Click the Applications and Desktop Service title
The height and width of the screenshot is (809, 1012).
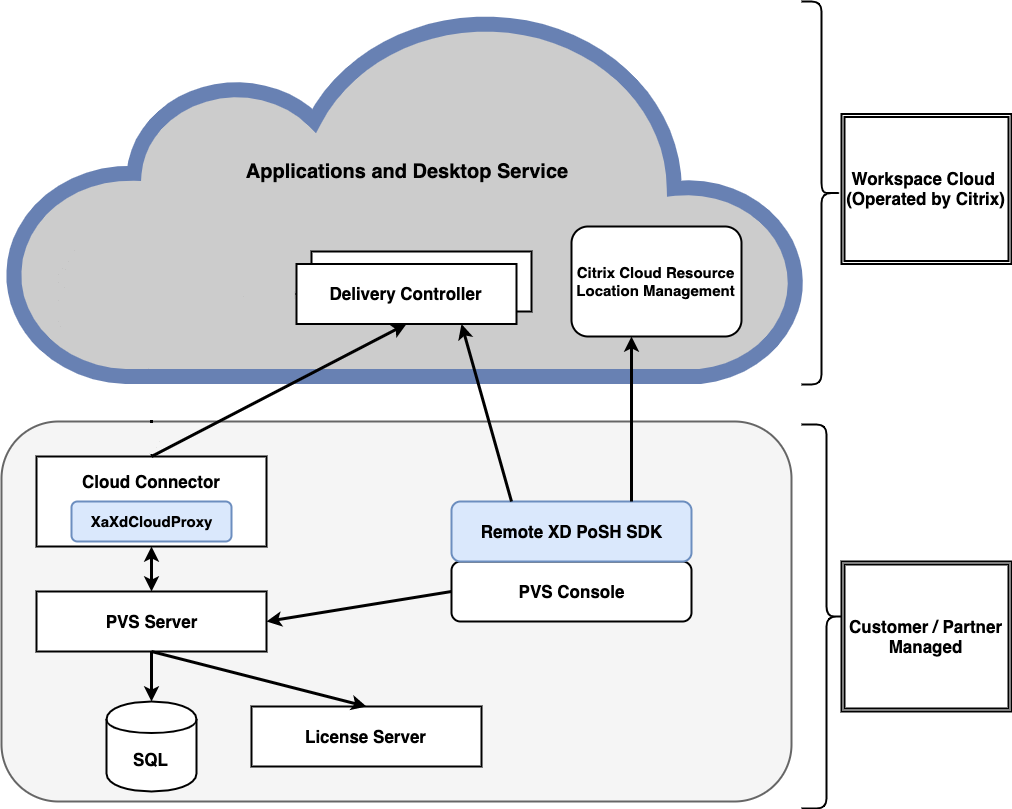pos(407,171)
